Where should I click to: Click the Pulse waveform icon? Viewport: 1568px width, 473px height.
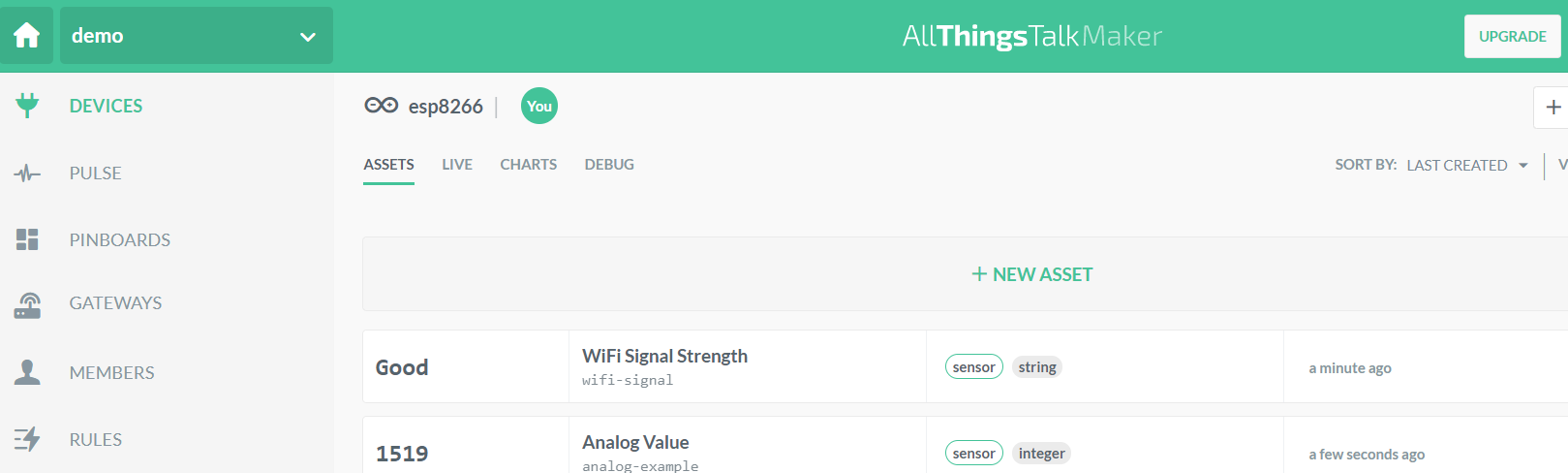tap(27, 173)
